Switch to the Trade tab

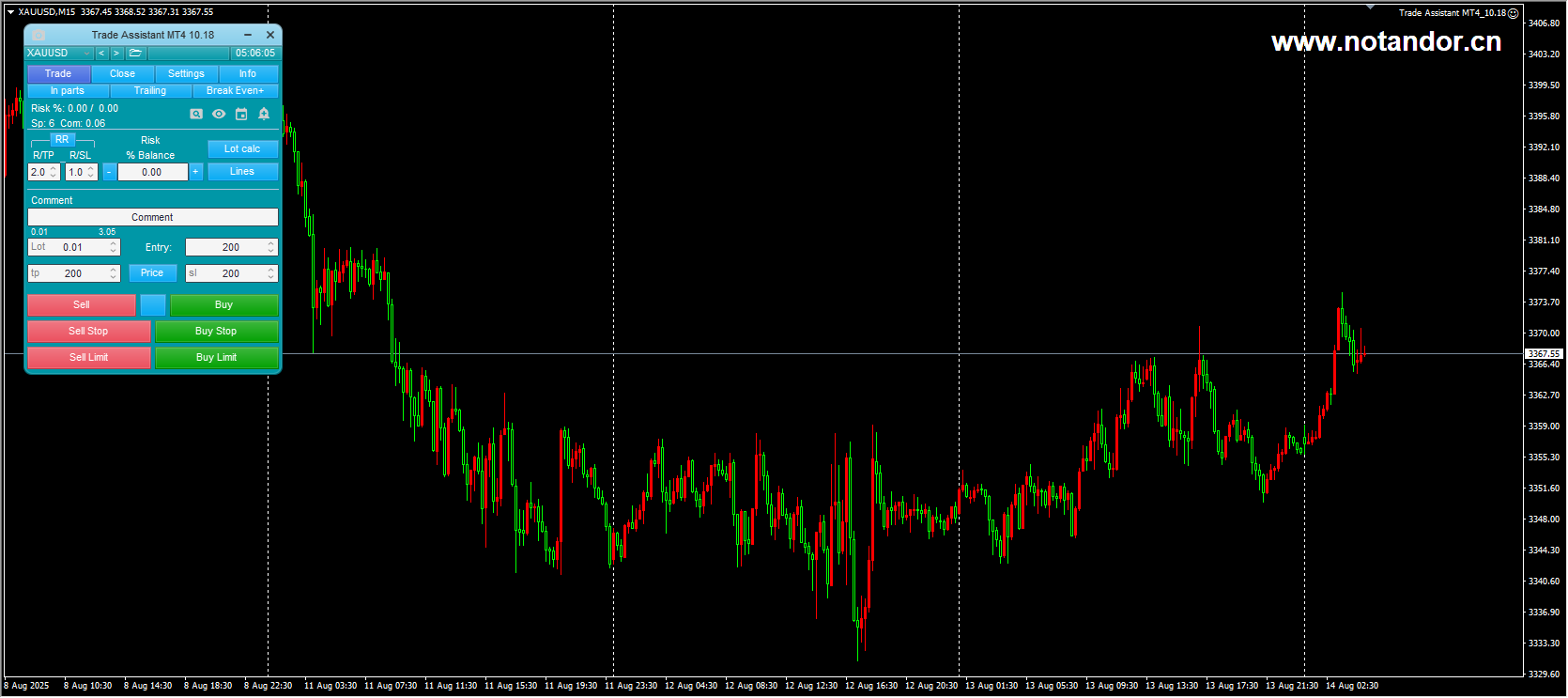(58, 73)
